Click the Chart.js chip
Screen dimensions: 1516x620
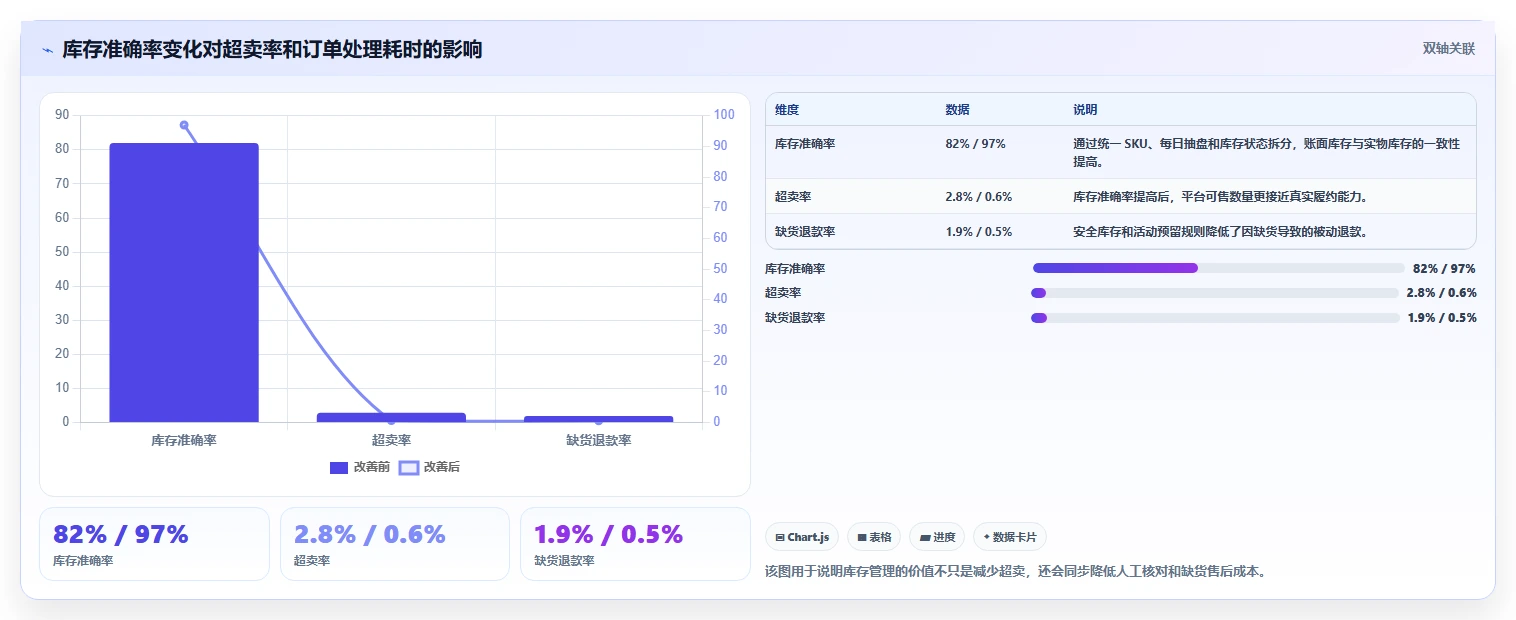802,537
